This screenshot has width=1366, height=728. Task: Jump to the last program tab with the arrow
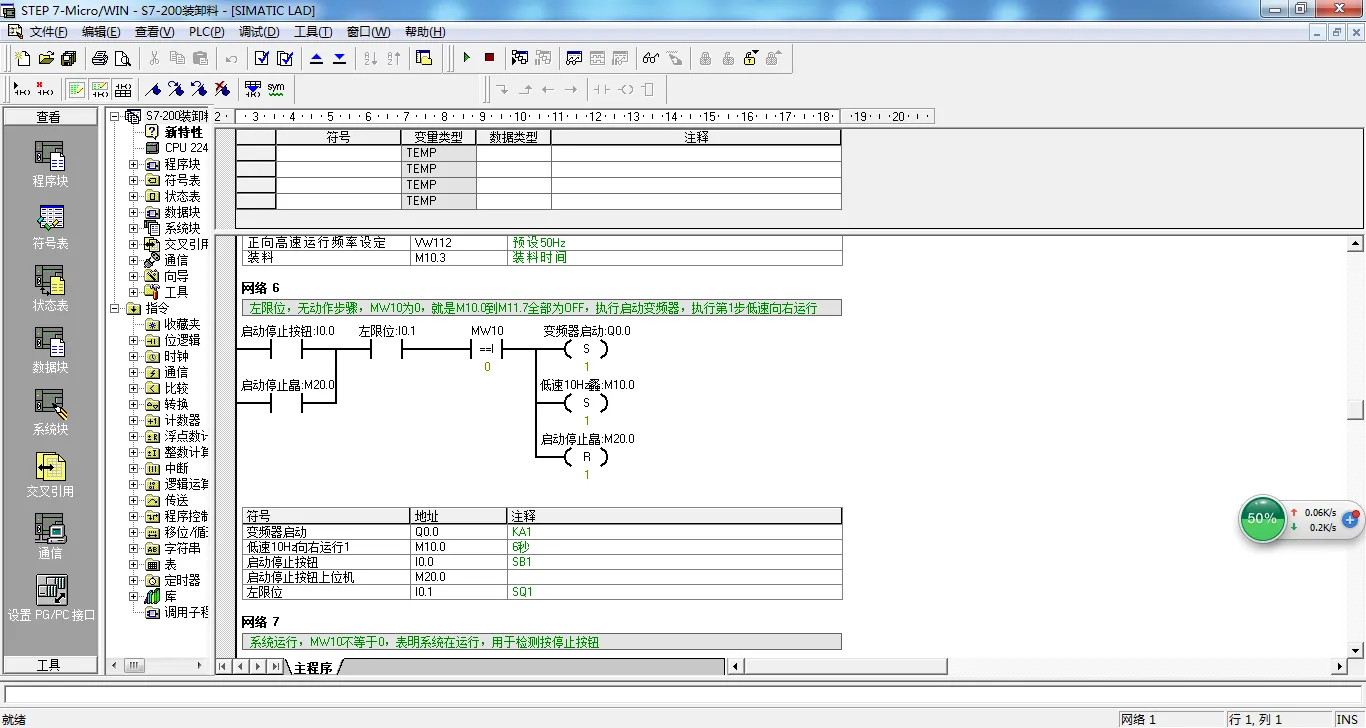(x=275, y=666)
